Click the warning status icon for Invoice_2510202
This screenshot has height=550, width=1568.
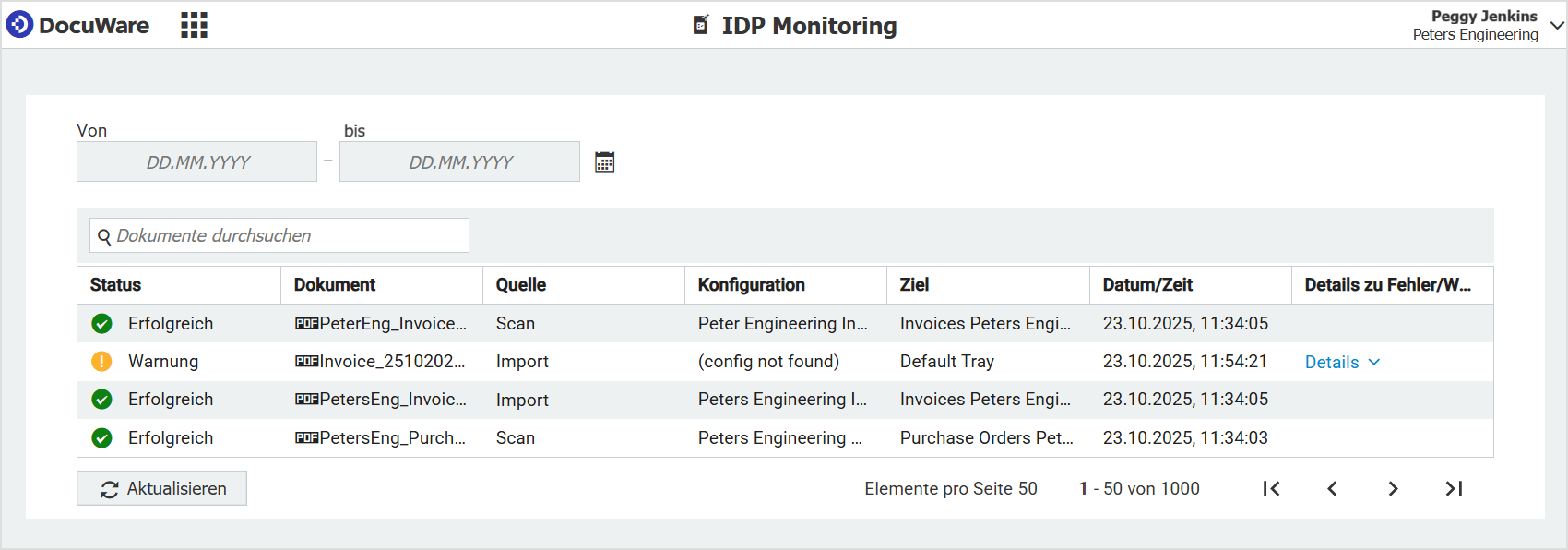point(101,362)
